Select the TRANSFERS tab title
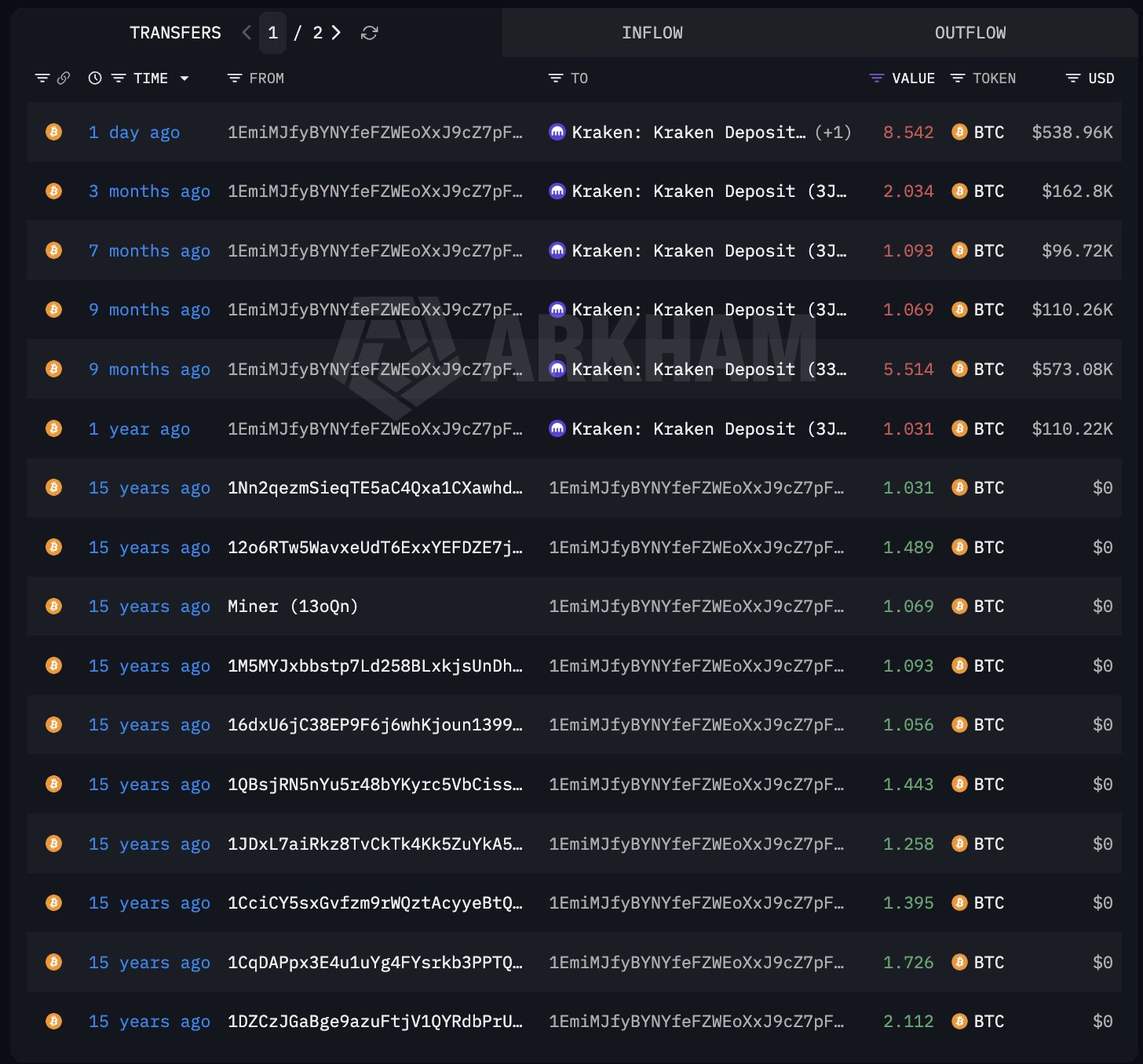Screen dimensions: 1143x1064 click(x=175, y=33)
